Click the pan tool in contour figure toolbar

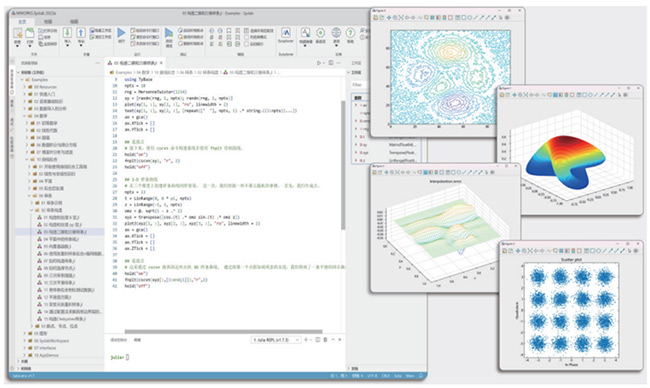(388, 17)
